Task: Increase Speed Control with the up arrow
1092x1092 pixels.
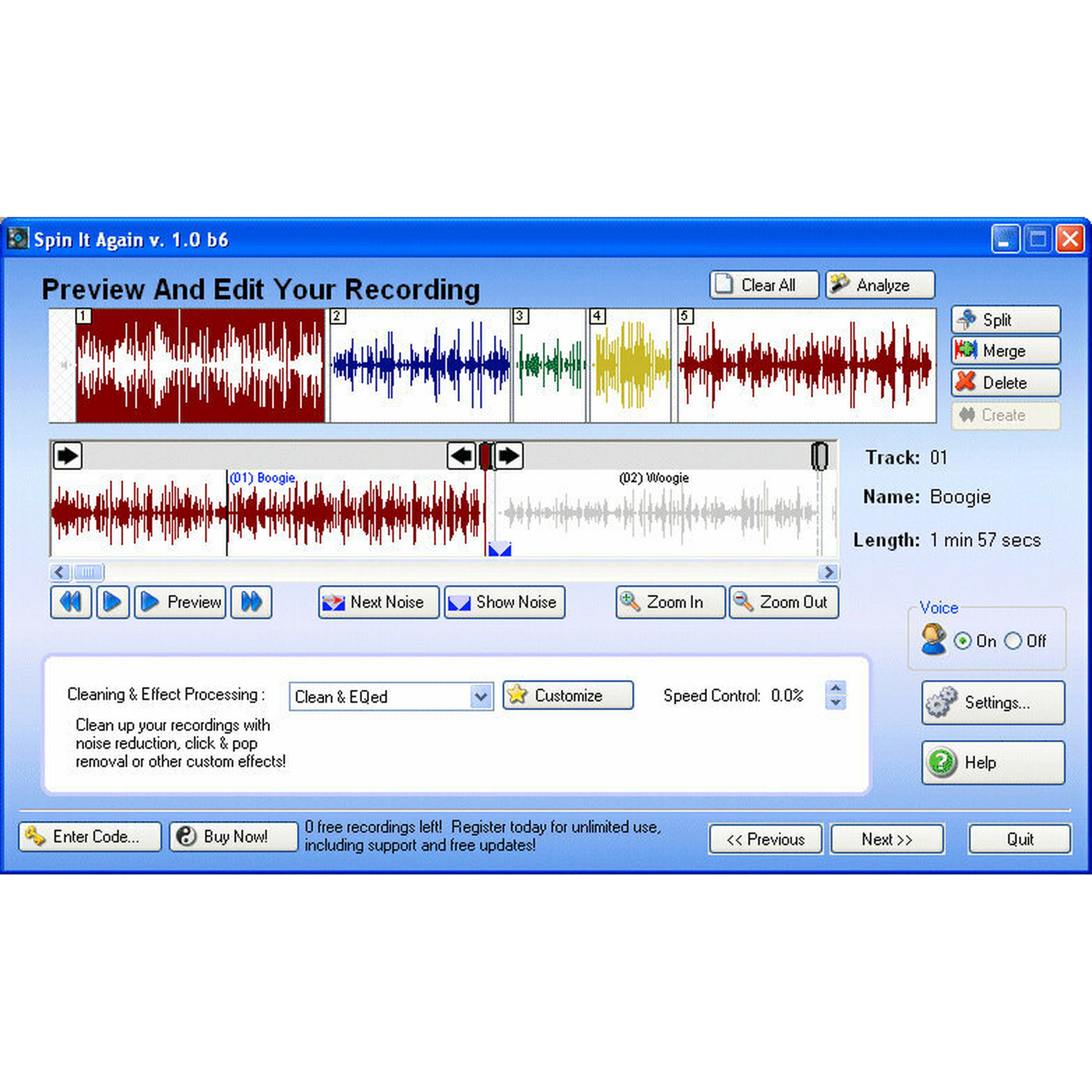Action: pyautogui.click(x=837, y=689)
